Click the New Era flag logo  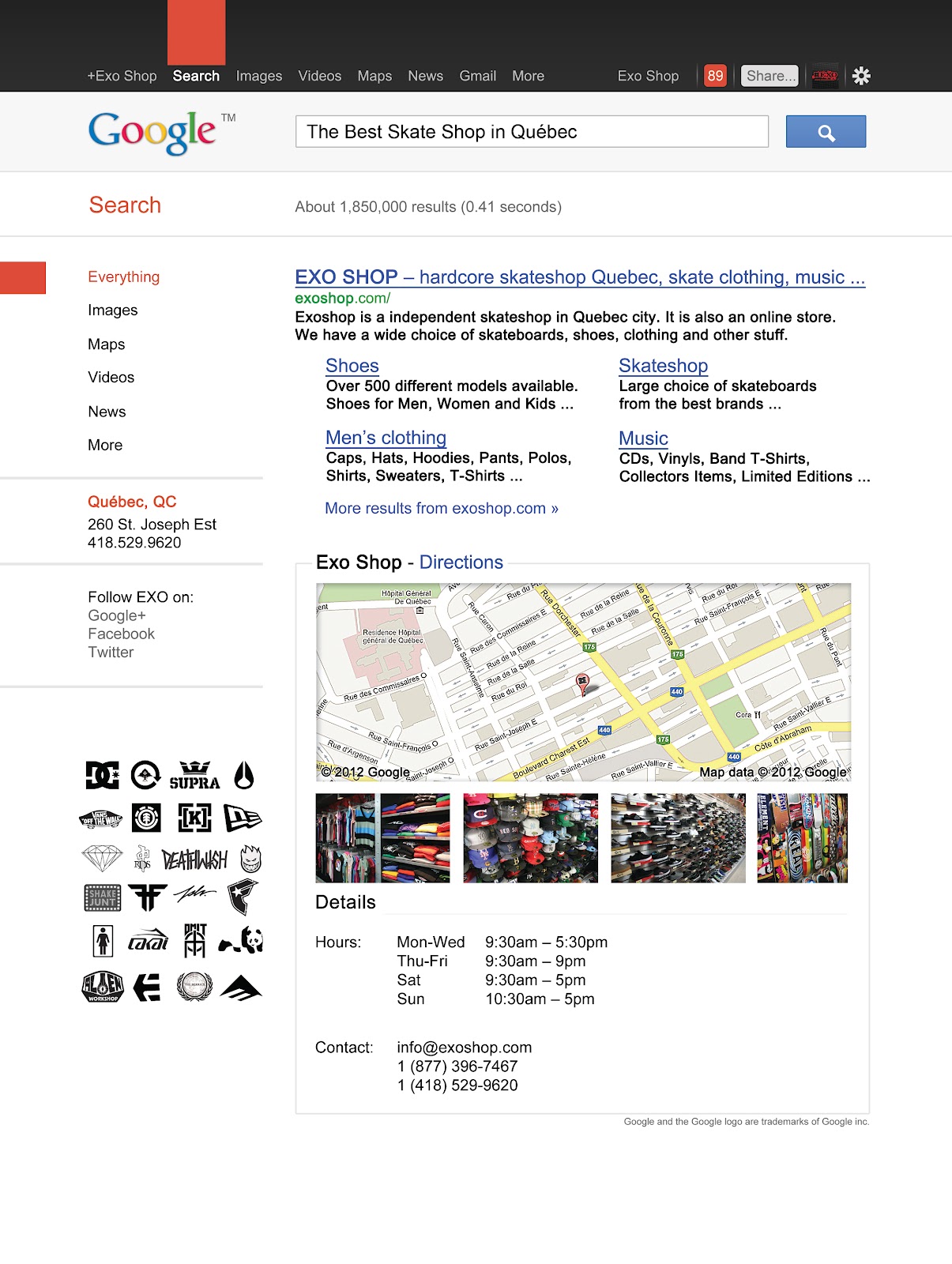(243, 818)
